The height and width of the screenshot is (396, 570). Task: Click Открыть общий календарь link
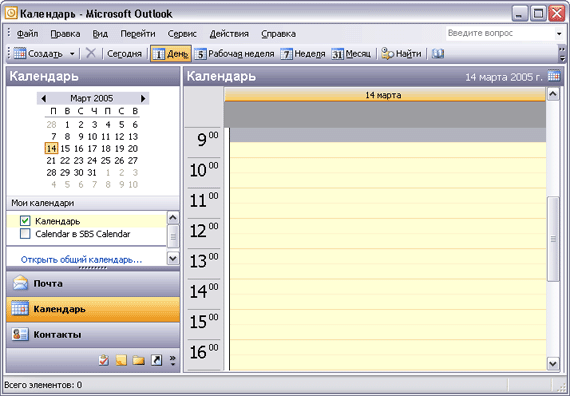[x=81, y=260]
